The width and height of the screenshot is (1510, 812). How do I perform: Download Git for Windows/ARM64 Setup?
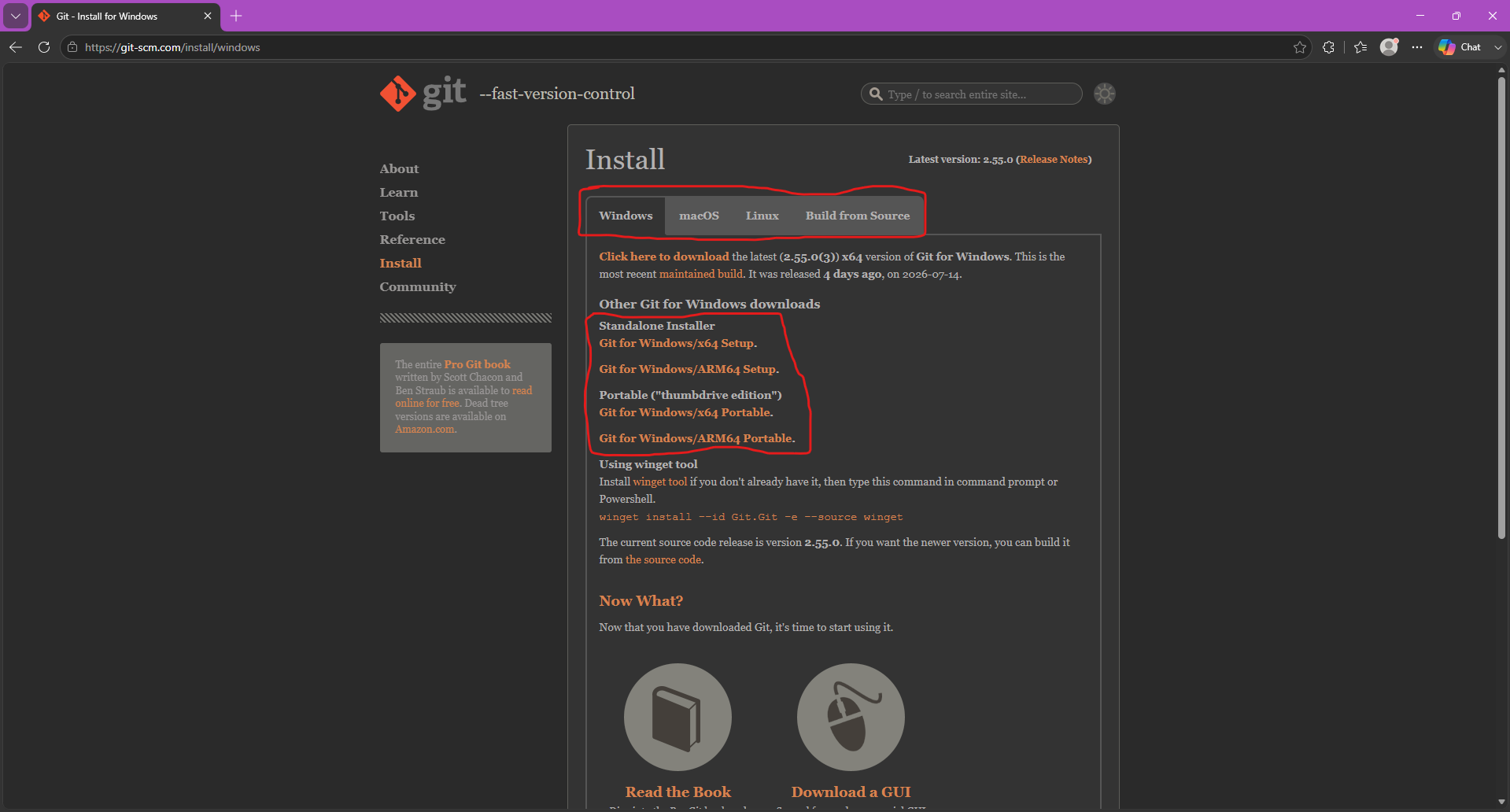point(688,369)
